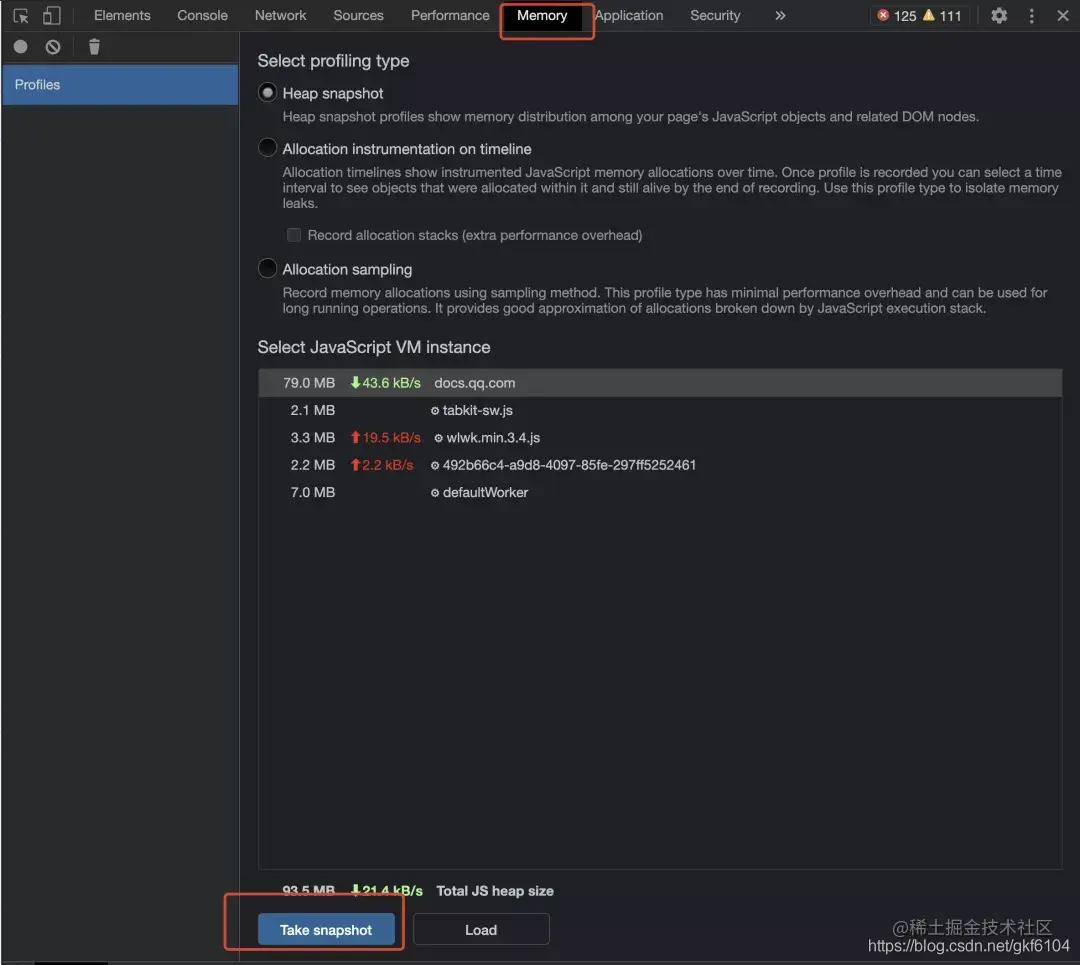The width and height of the screenshot is (1080, 965).
Task: Click the trash delete profile icon
Action: tap(94, 46)
